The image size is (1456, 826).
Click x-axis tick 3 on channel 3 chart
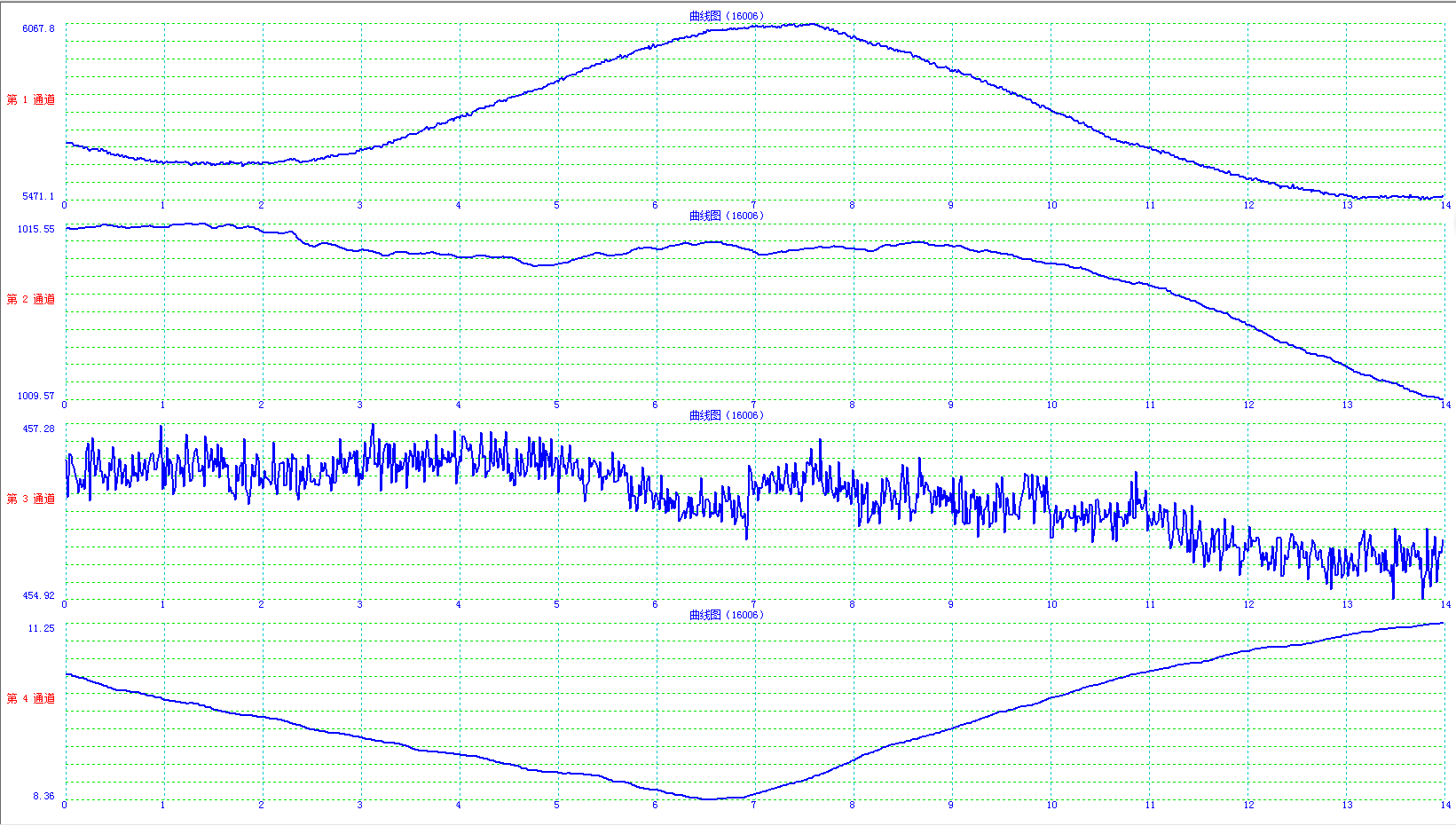click(x=360, y=604)
